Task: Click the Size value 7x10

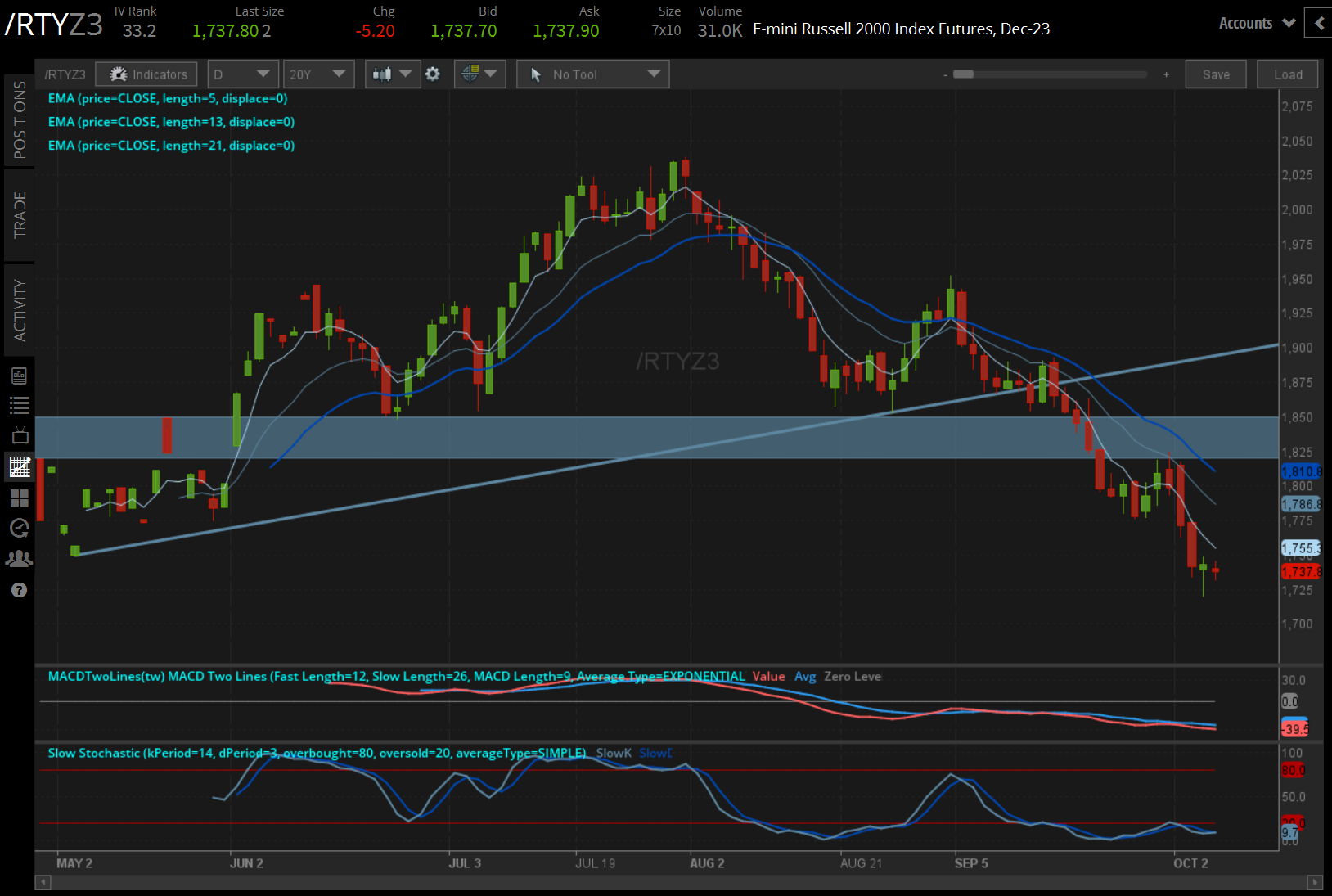Action: tap(667, 31)
